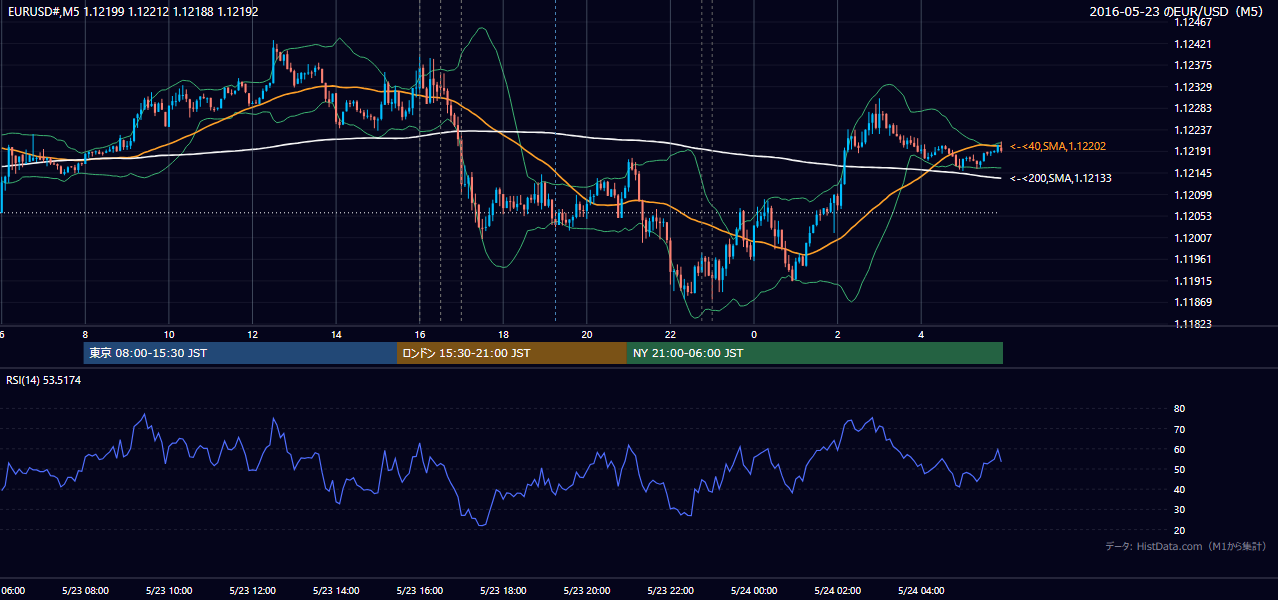Click hour label 14 on chart time axis
Viewport: 1278px width, 600px height.
(336, 334)
